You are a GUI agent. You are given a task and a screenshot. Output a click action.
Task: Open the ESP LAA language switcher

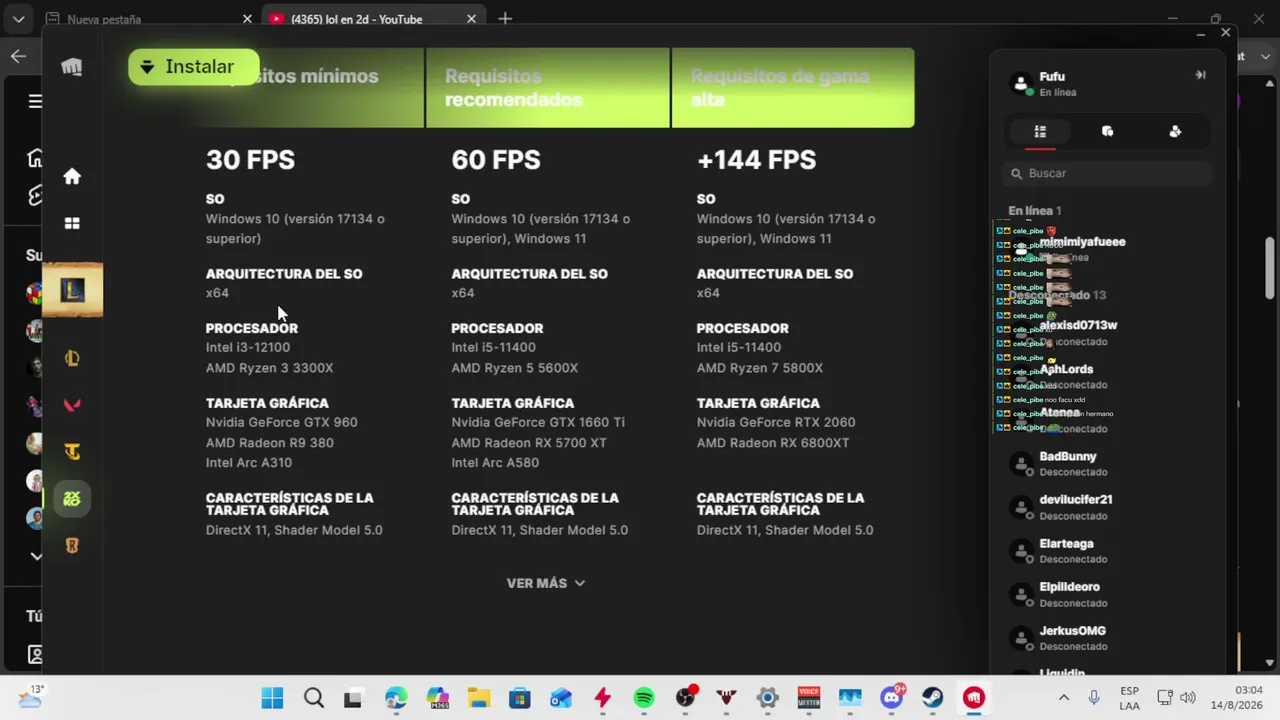(x=1130, y=698)
